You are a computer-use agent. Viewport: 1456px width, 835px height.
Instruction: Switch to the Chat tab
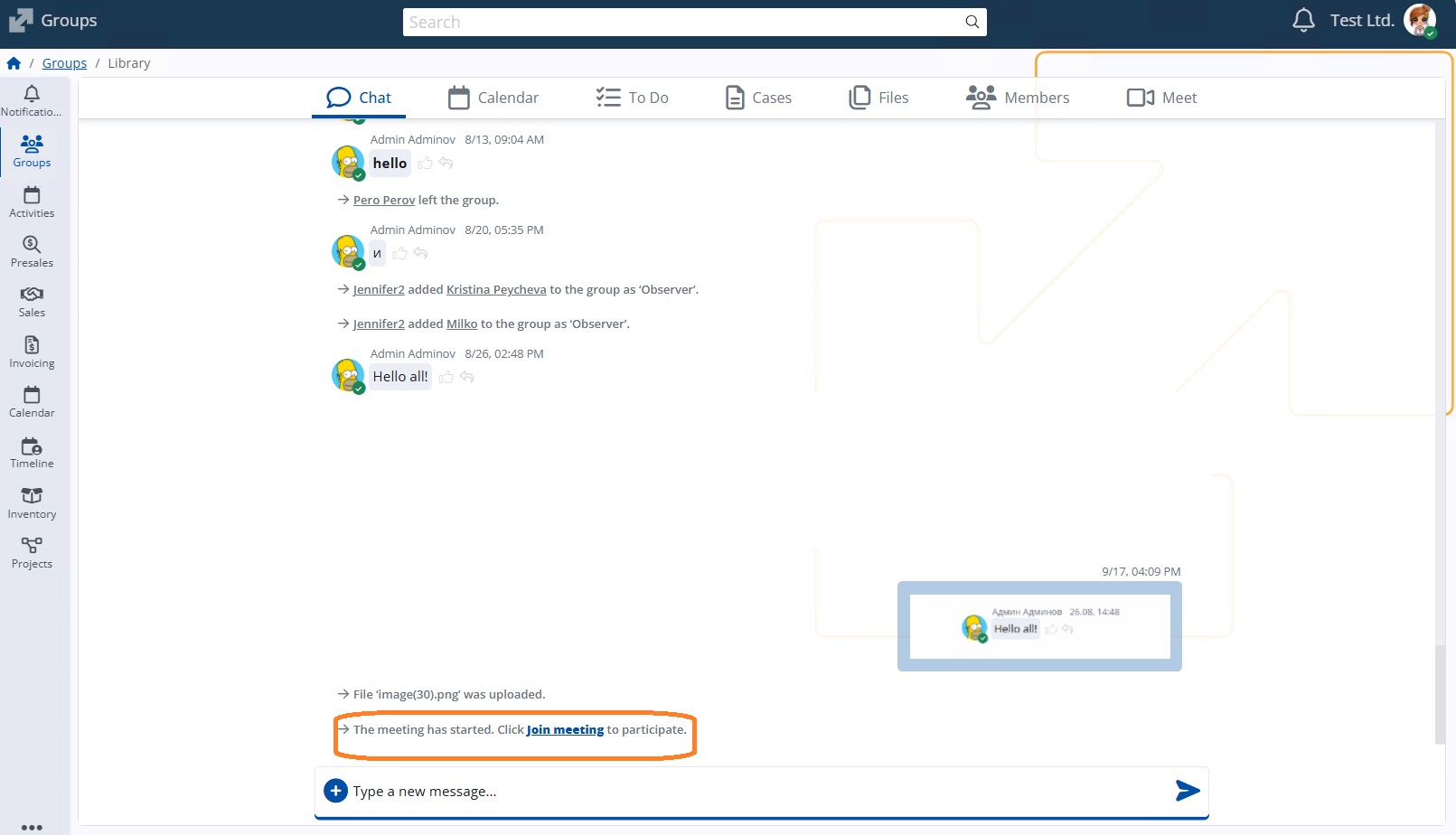(x=359, y=98)
